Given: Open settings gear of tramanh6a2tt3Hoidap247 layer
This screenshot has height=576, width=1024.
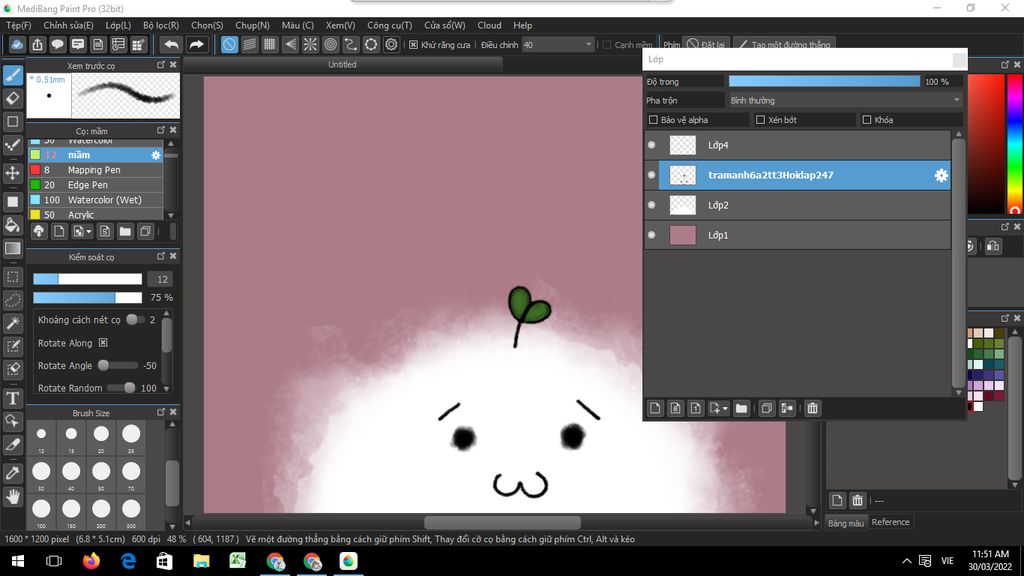Looking at the screenshot, I should click(941, 175).
